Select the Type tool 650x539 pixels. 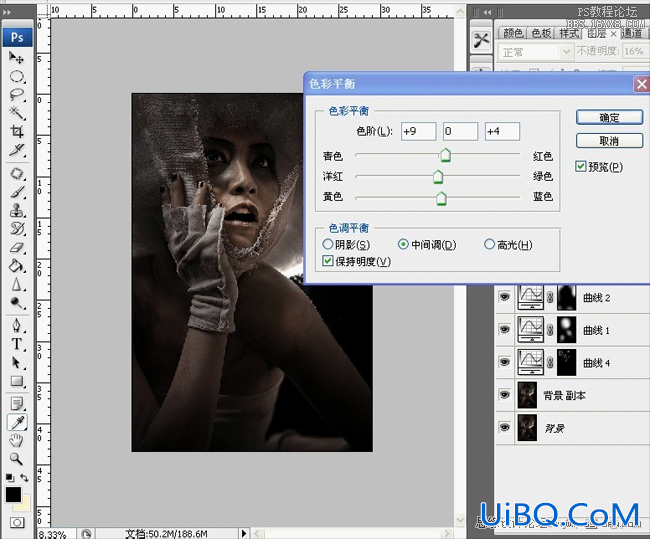[x=17, y=344]
